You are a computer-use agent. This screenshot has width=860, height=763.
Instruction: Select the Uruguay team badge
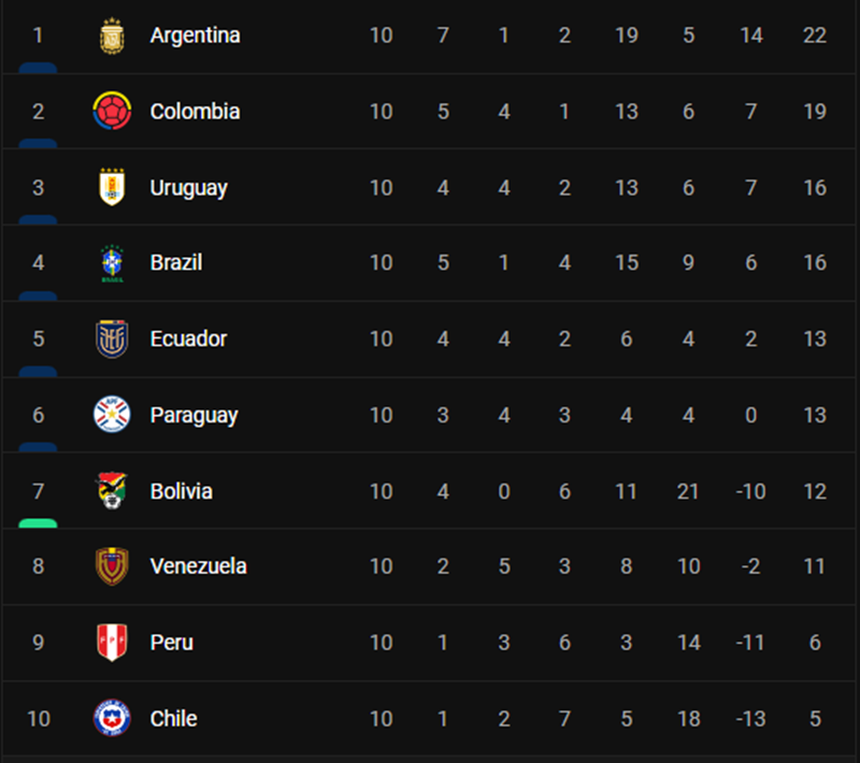(x=111, y=187)
